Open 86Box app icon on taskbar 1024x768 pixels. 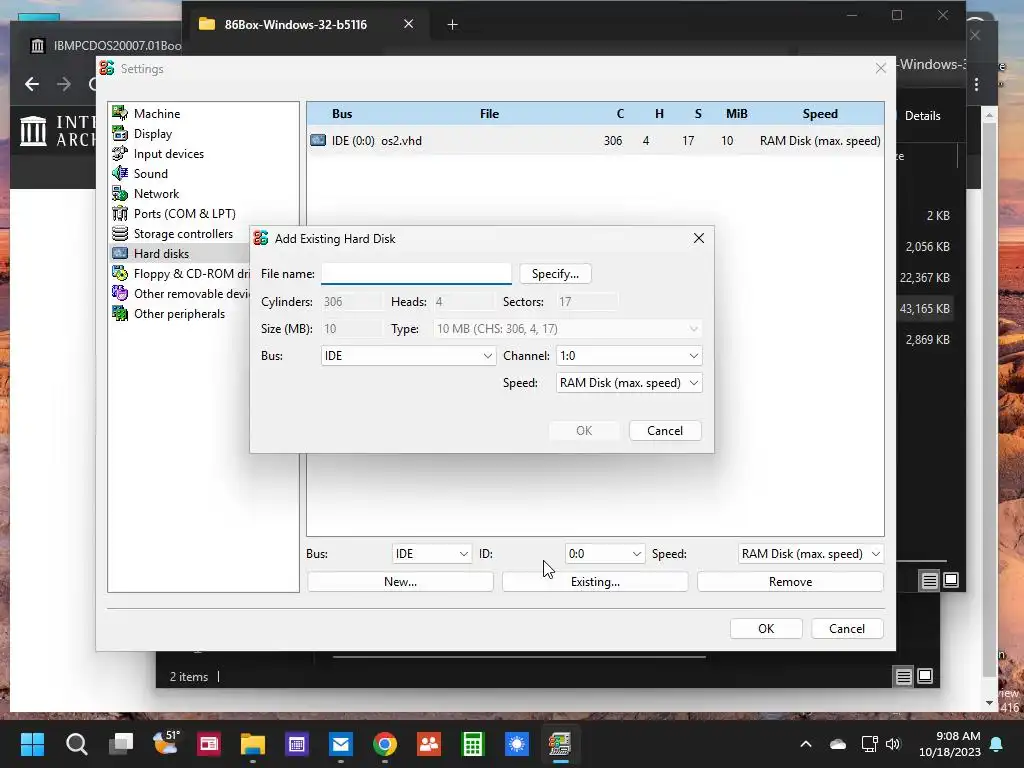coord(560,744)
